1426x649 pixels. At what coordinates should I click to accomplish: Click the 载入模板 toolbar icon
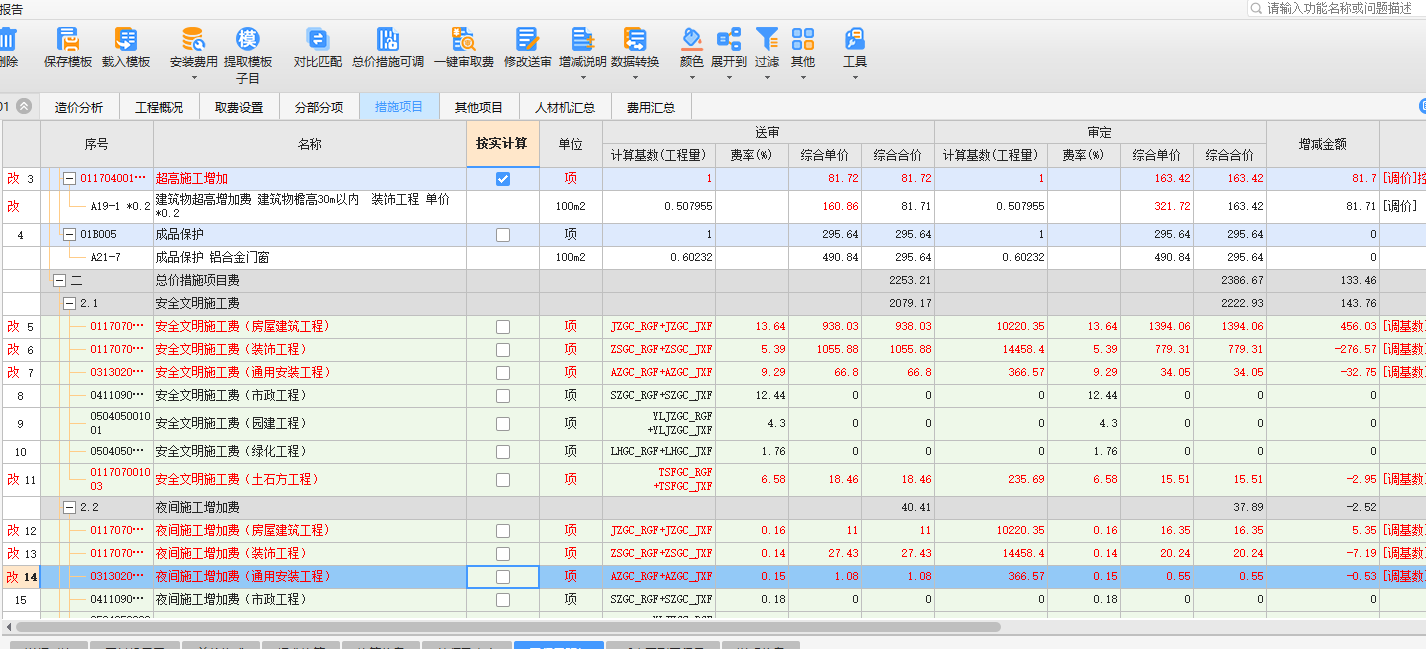coord(126,40)
